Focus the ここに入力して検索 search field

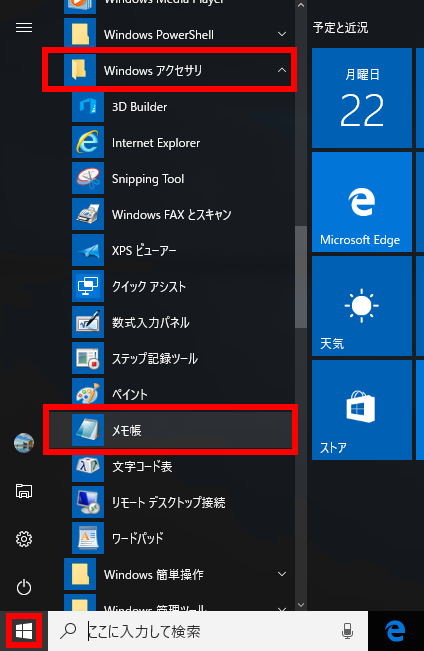click(208, 631)
